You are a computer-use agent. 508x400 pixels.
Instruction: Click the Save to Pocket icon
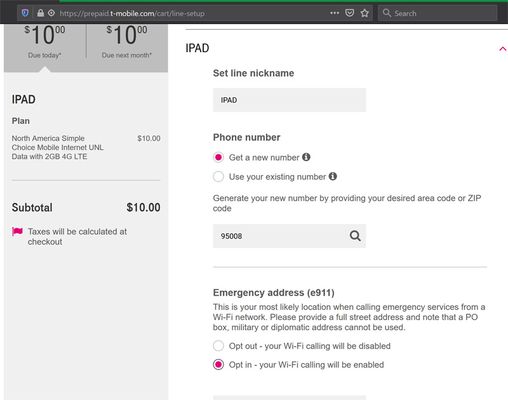click(x=349, y=13)
